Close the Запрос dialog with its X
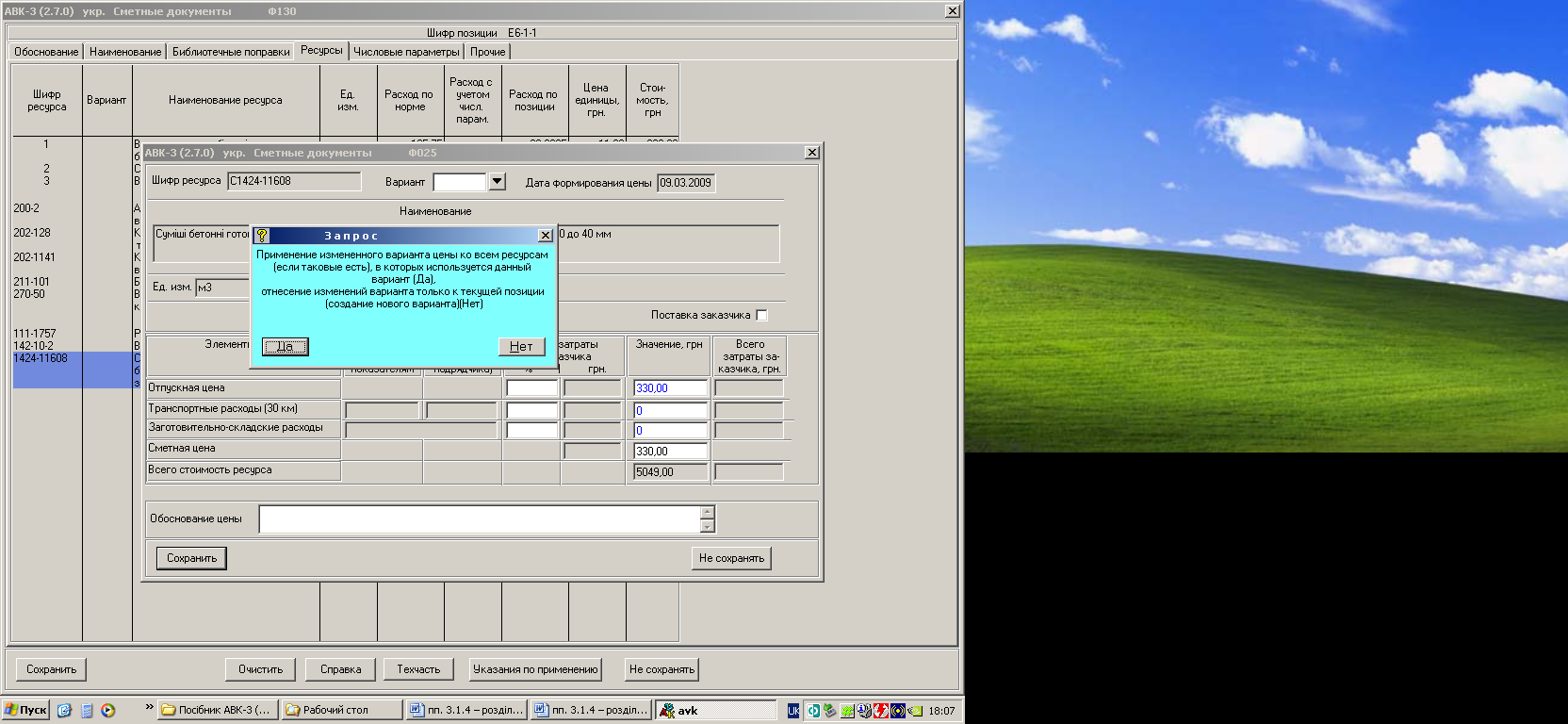 (546, 236)
